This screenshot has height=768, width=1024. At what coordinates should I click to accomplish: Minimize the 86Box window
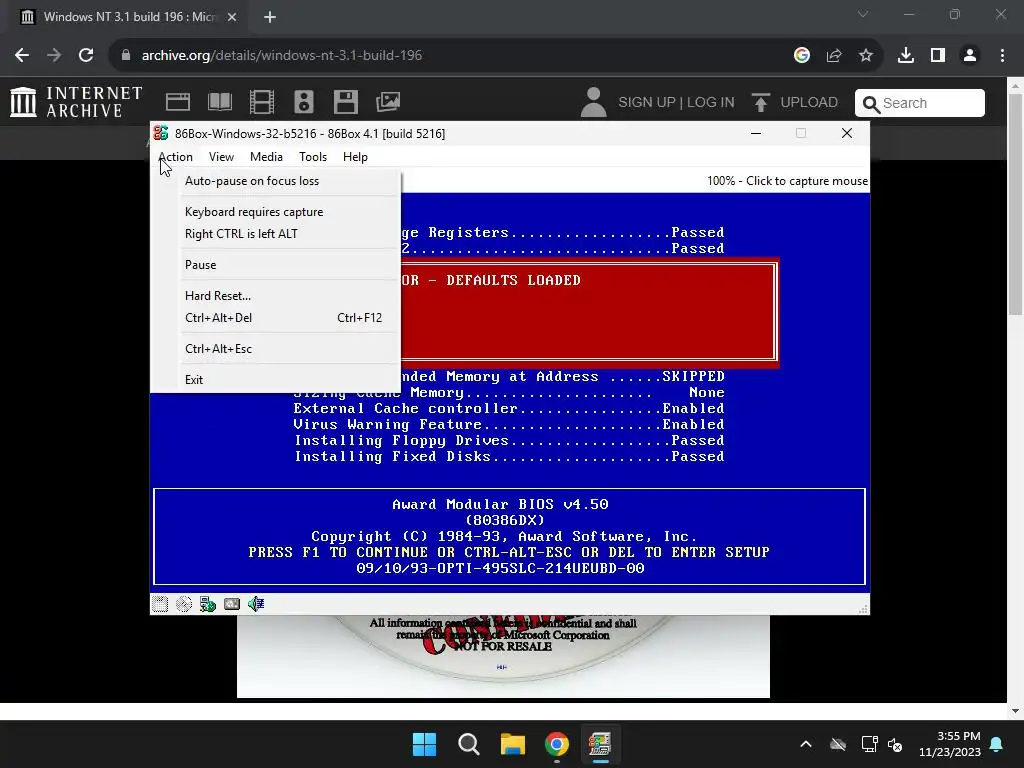pyautogui.click(x=756, y=133)
